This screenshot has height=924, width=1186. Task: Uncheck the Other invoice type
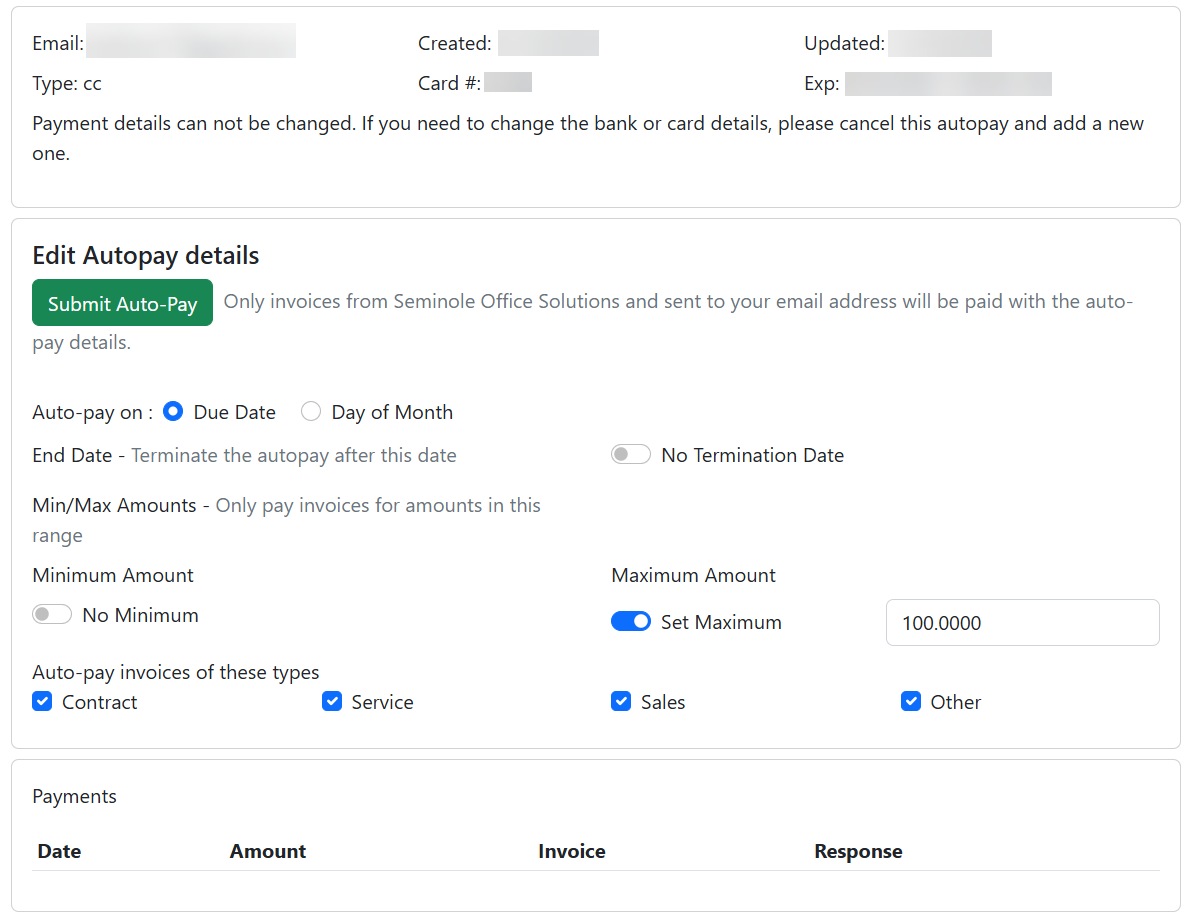click(911, 701)
